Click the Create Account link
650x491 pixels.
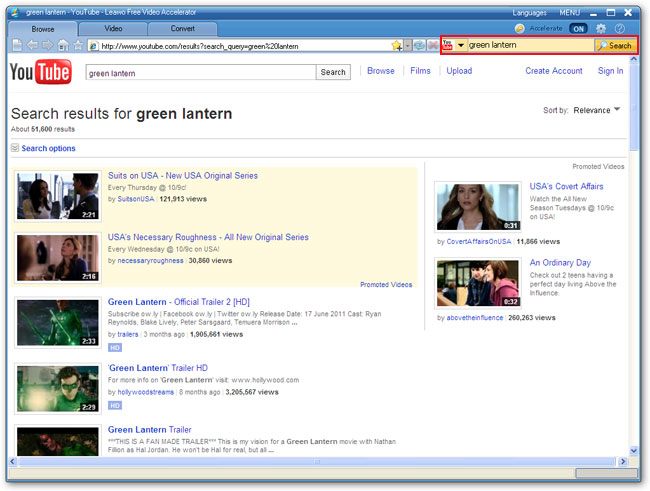[554, 71]
